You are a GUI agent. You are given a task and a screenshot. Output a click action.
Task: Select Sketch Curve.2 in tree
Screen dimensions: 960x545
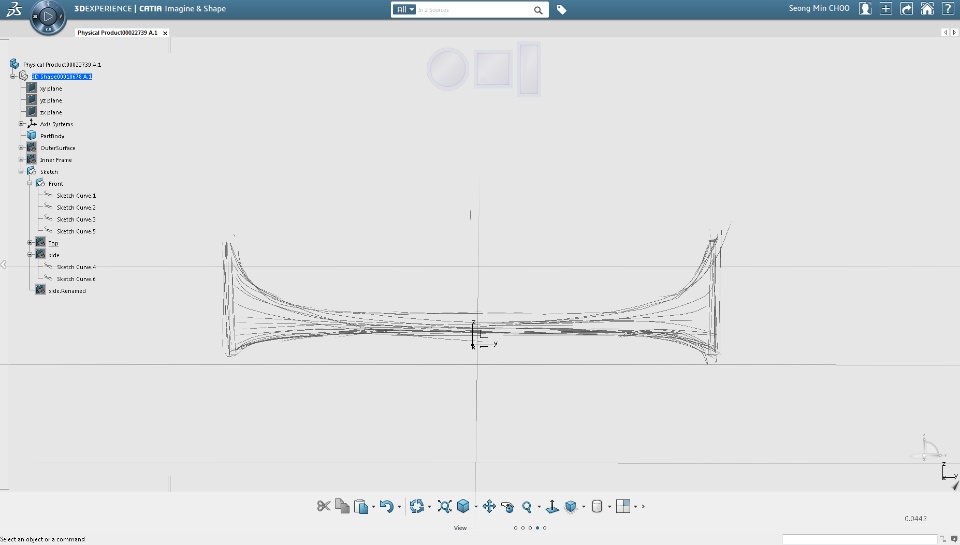tap(76, 208)
